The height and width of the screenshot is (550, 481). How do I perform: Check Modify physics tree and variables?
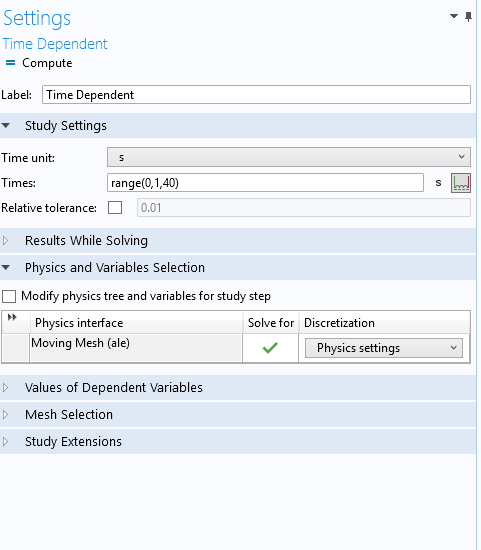9,296
